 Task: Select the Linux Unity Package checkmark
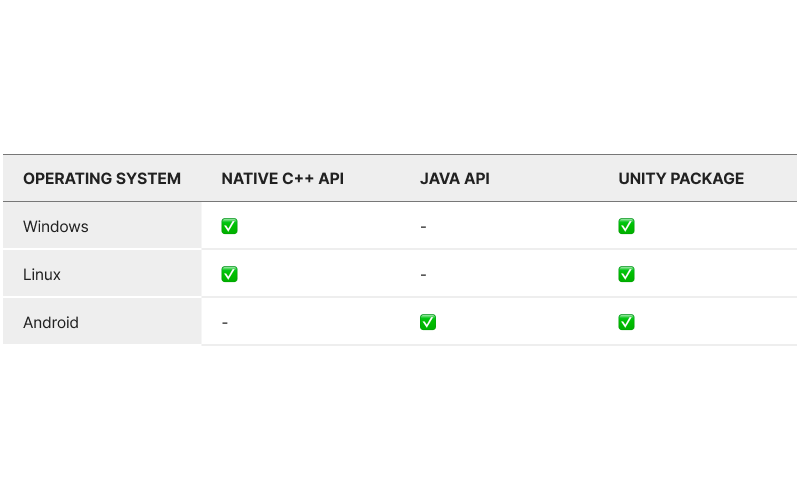coord(626,274)
